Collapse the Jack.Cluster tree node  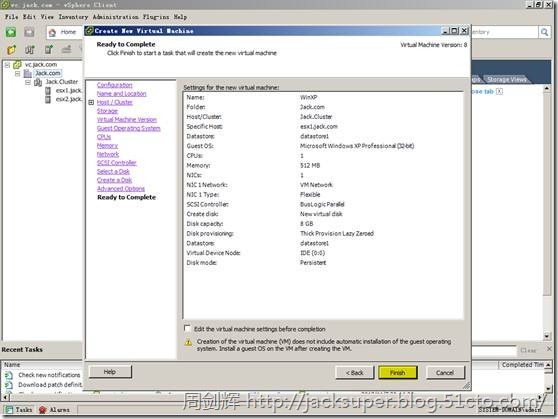click(x=28, y=82)
